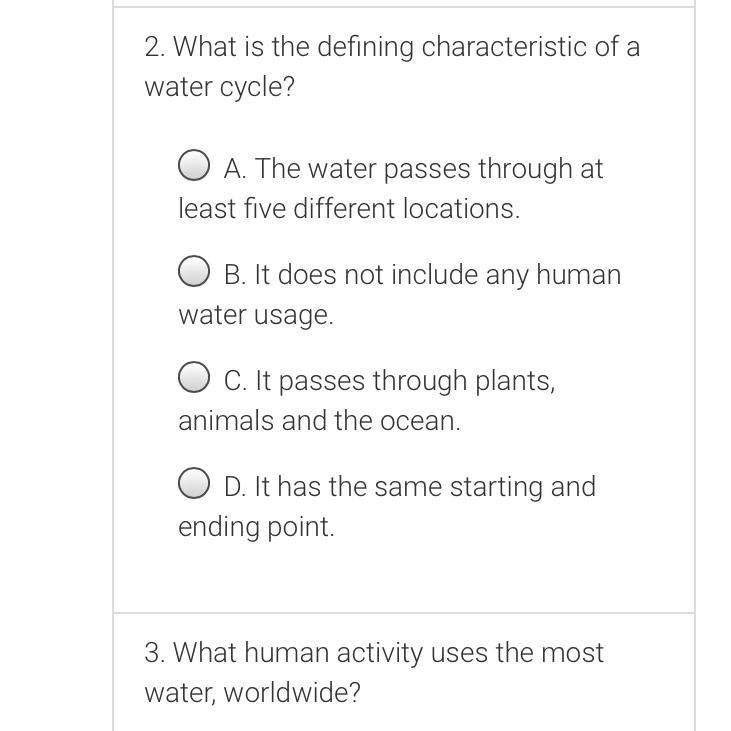Click the words 'water, worldwide?' in question 3

(252, 693)
